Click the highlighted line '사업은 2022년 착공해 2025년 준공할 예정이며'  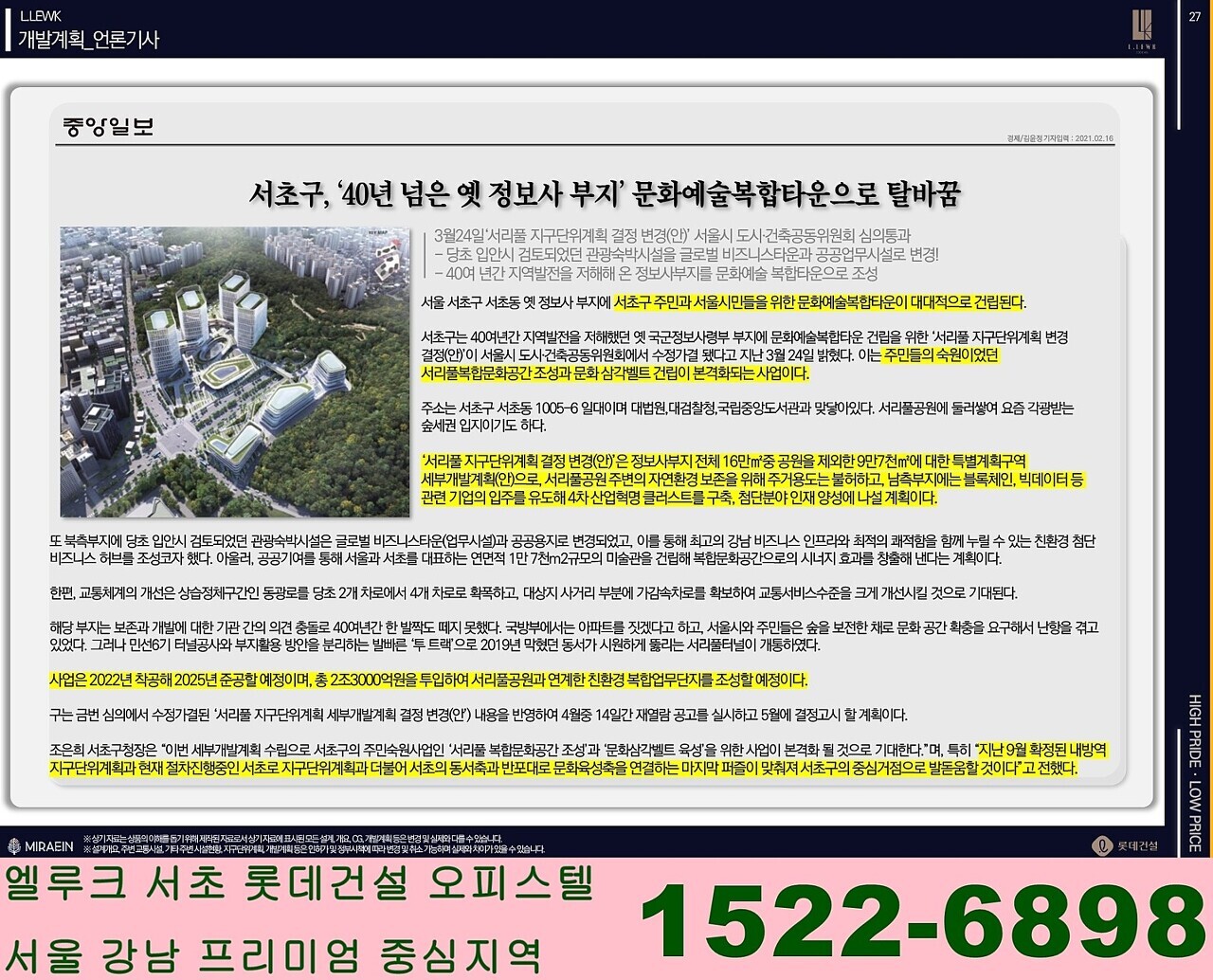[429, 681]
